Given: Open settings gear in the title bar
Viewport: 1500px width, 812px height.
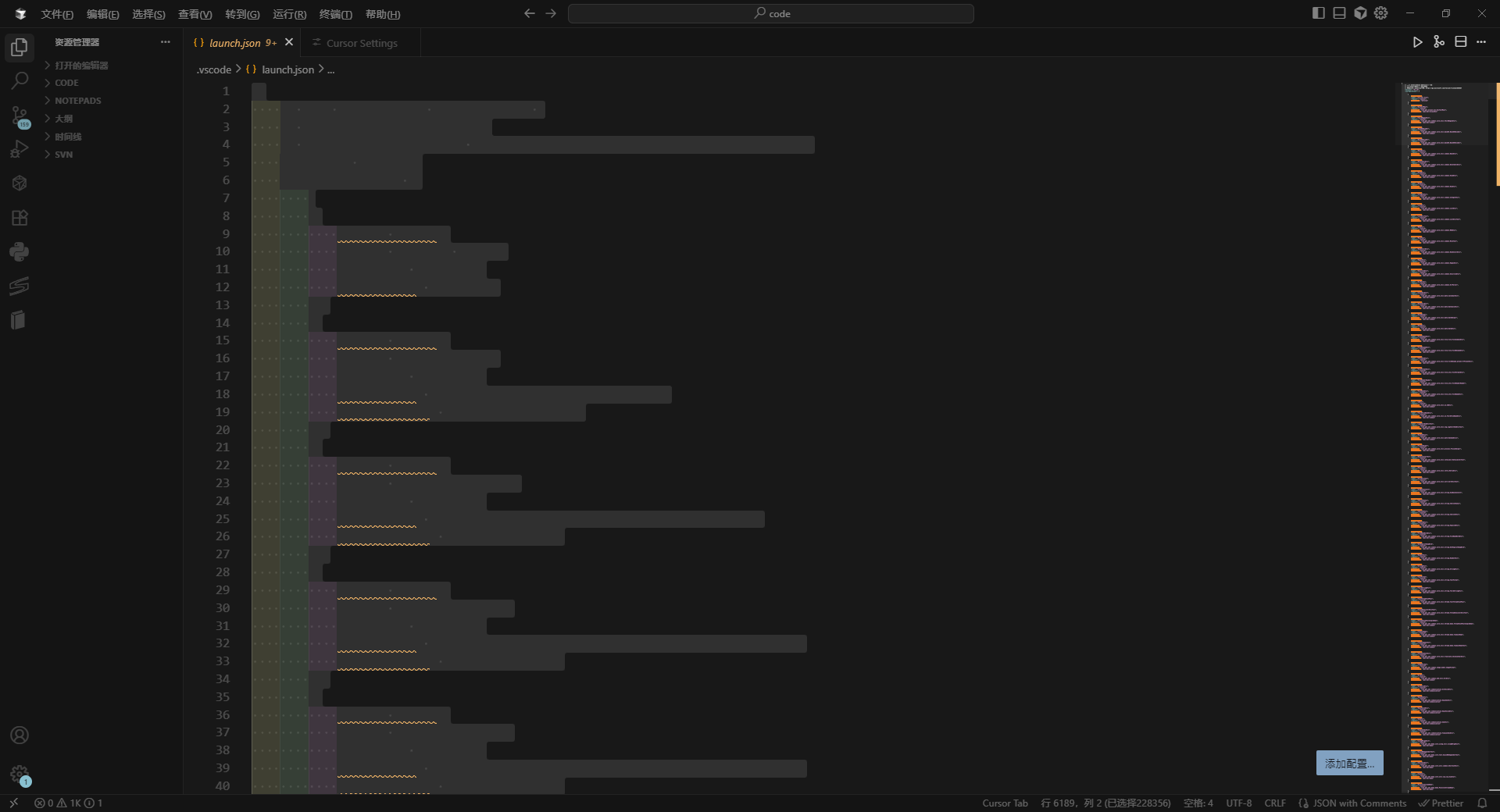Looking at the screenshot, I should 1381,13.
